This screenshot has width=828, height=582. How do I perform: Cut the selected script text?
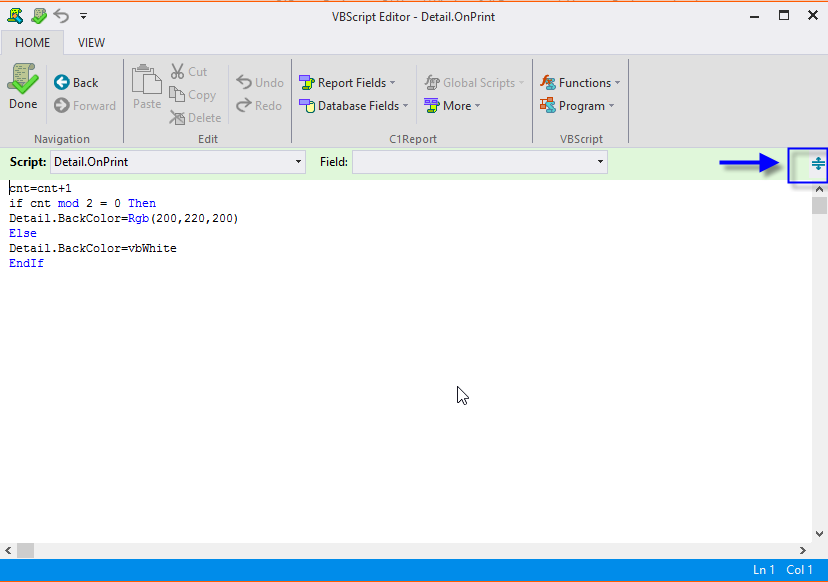[x=189, y=72]
